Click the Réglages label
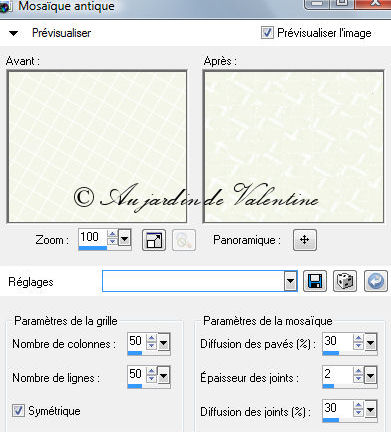The width and height of the screenshot is (391, 432). [31, 282]
